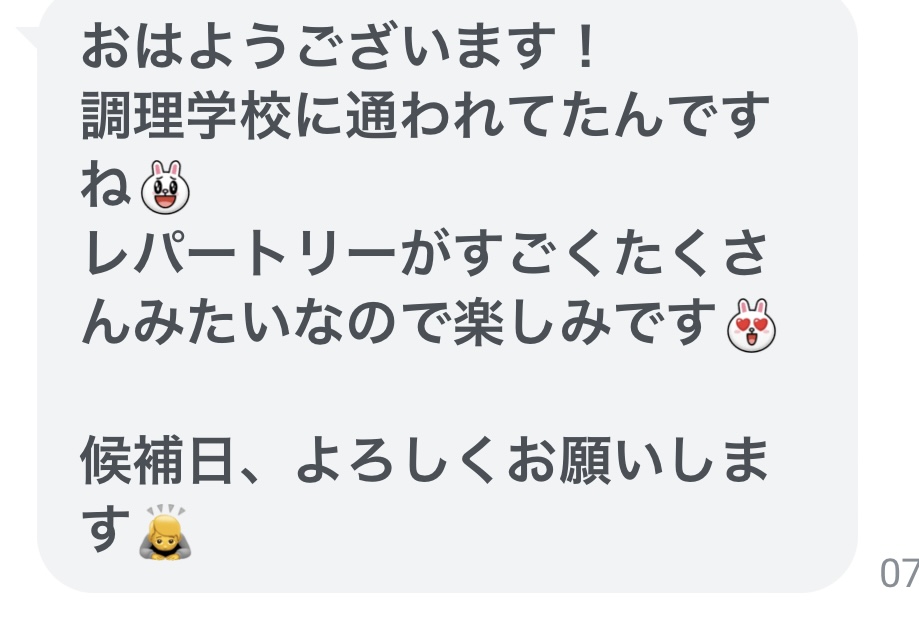
Task: Click the phrase 楽しみです
Action: pyautogui.click(x=584, y=322)
